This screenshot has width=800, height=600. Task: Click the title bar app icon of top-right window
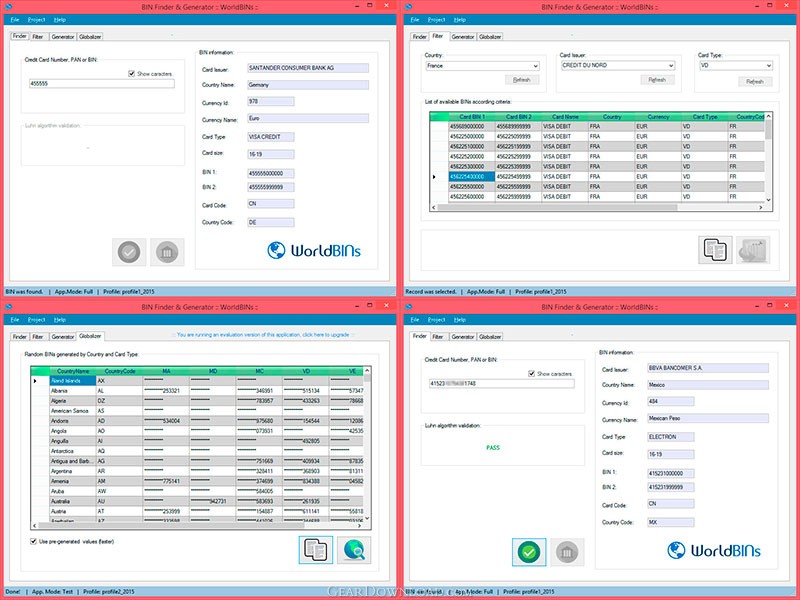pyautogui.click(x=408, y=7)
